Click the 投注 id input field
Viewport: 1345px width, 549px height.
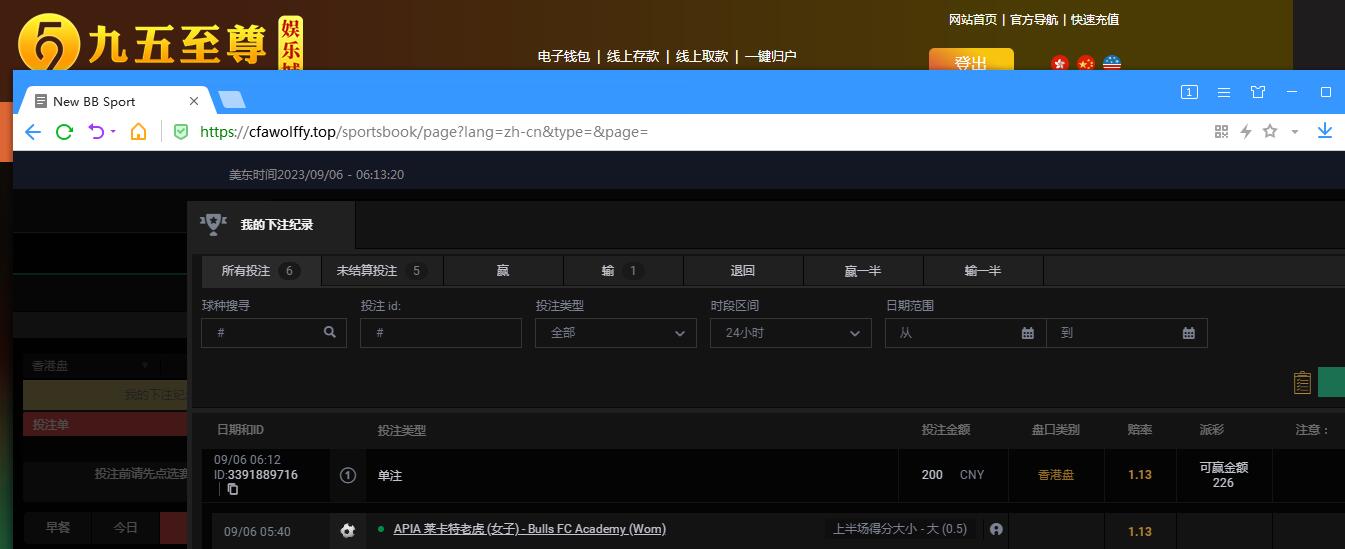(441, 333)
